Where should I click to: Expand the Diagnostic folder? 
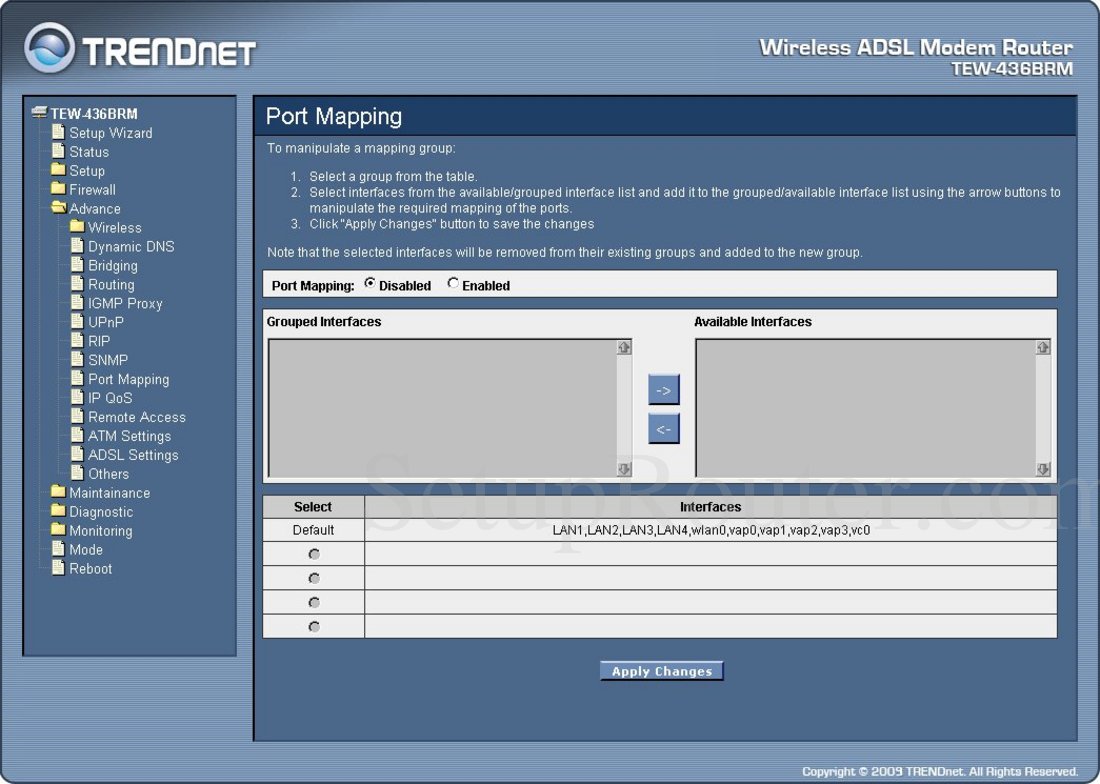pyautogui.click(x=58, y=511)
